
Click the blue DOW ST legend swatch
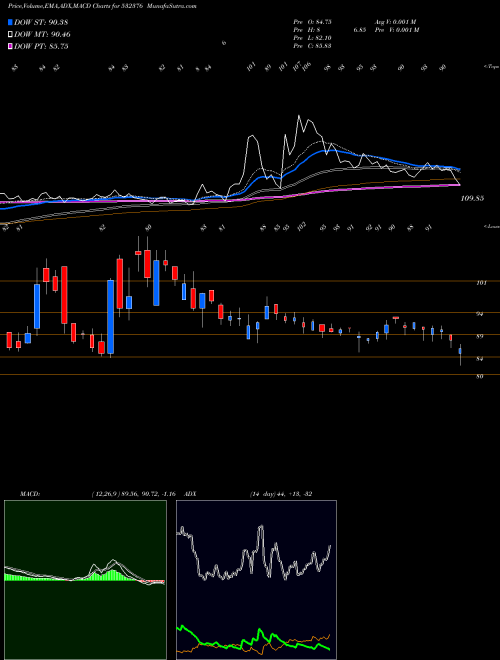(x=10, y=22)
